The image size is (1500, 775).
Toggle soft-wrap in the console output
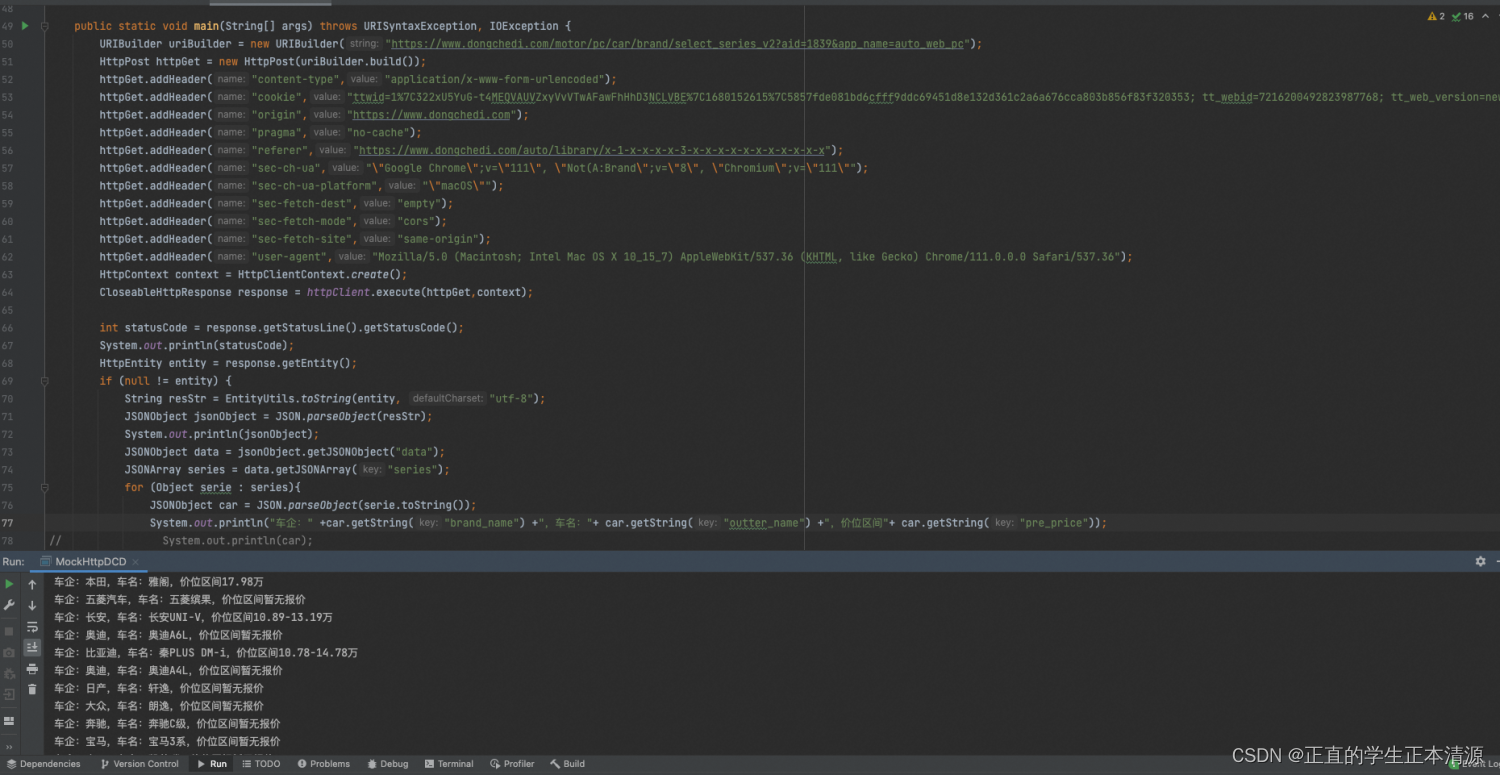(x=32, y=627)
